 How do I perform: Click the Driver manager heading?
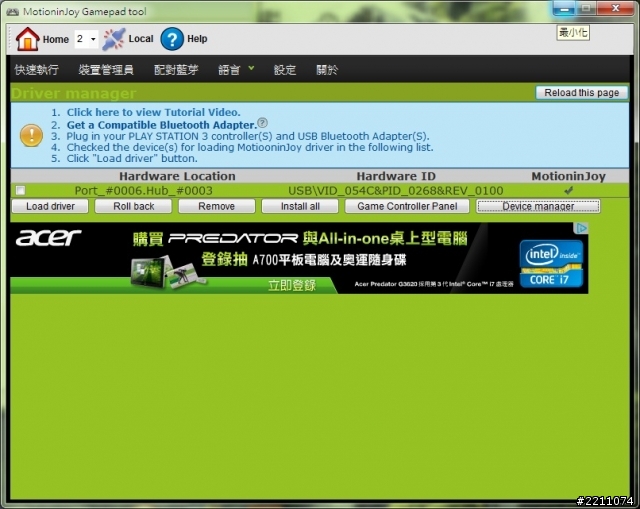coord(73,93)
